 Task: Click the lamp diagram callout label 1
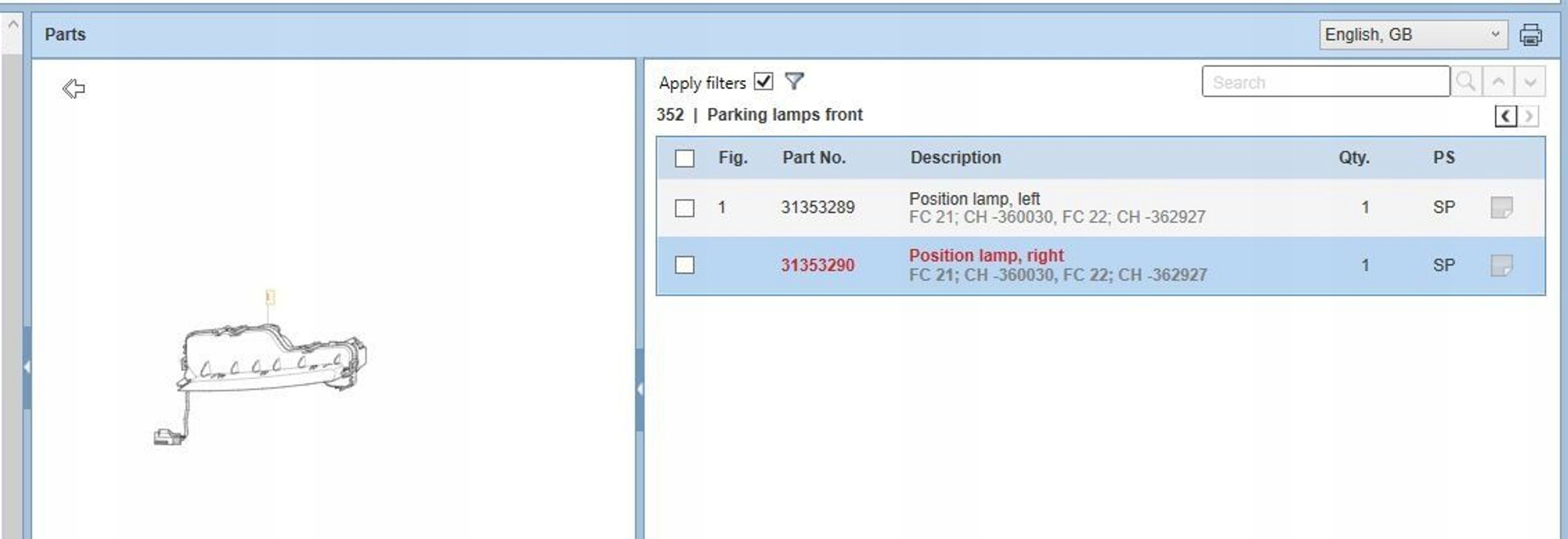point(270,296)
